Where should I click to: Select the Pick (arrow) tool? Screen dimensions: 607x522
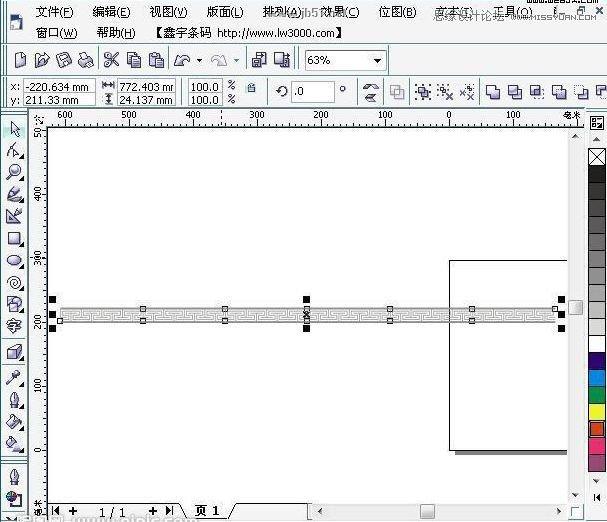(x=15, y=129)
